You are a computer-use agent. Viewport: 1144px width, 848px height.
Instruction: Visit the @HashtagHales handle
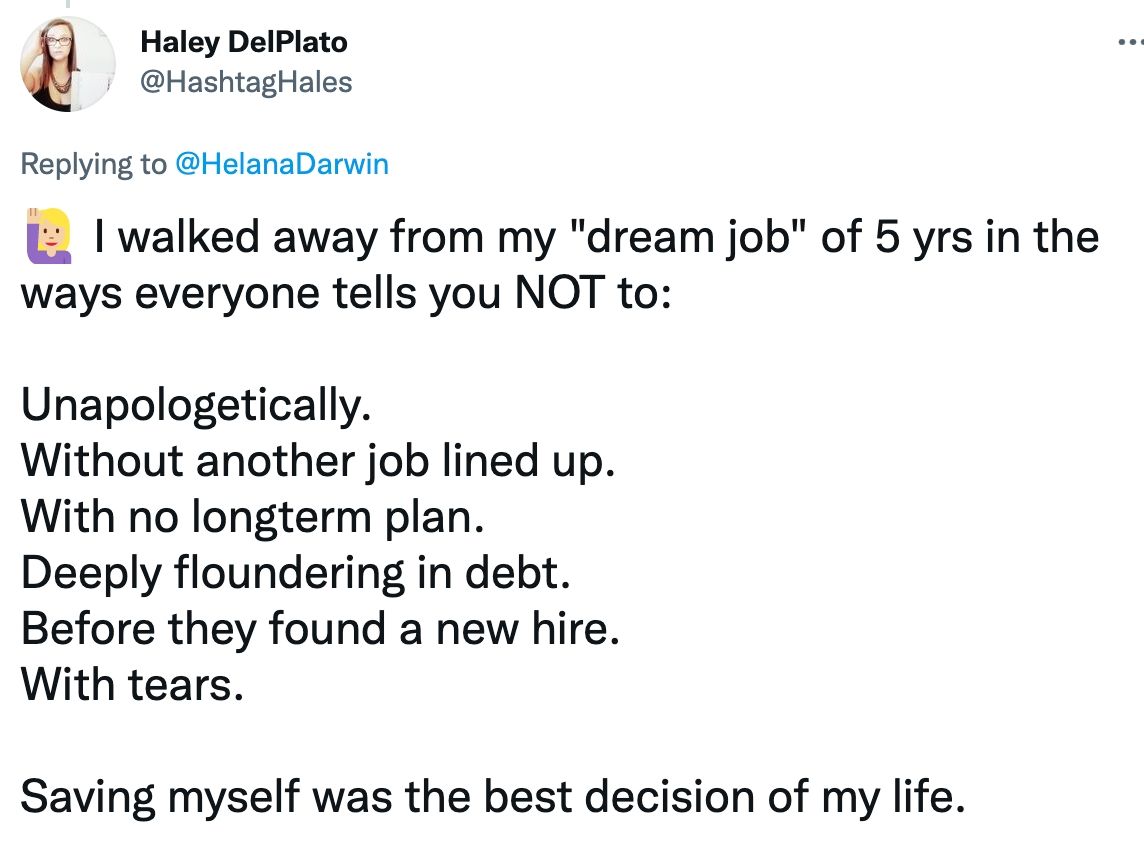click(x=246, y=81)
